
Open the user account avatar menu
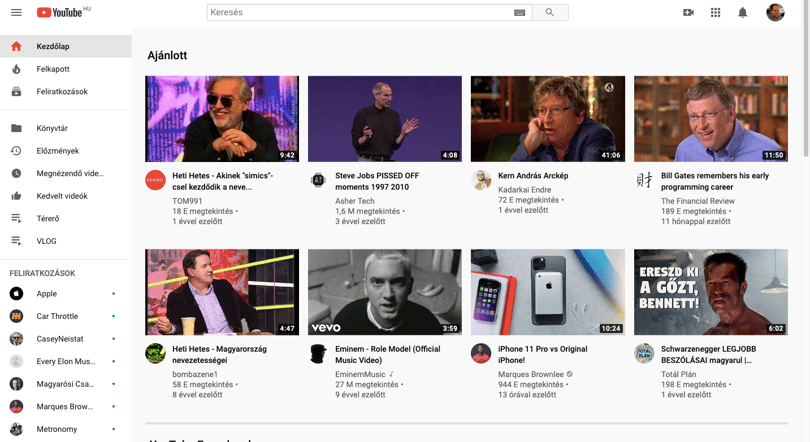pyautogui.click(x=775, y=12)
